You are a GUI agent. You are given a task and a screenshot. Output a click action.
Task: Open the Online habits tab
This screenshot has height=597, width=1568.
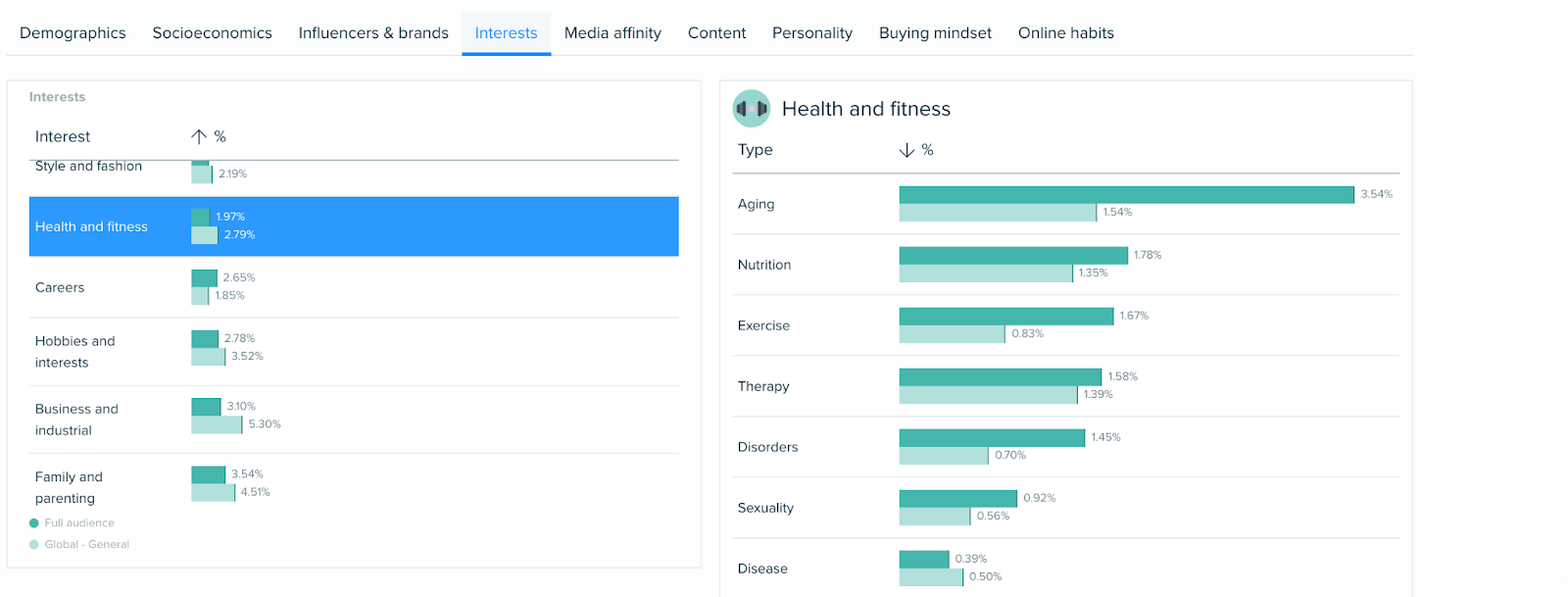coord(1066,33)
